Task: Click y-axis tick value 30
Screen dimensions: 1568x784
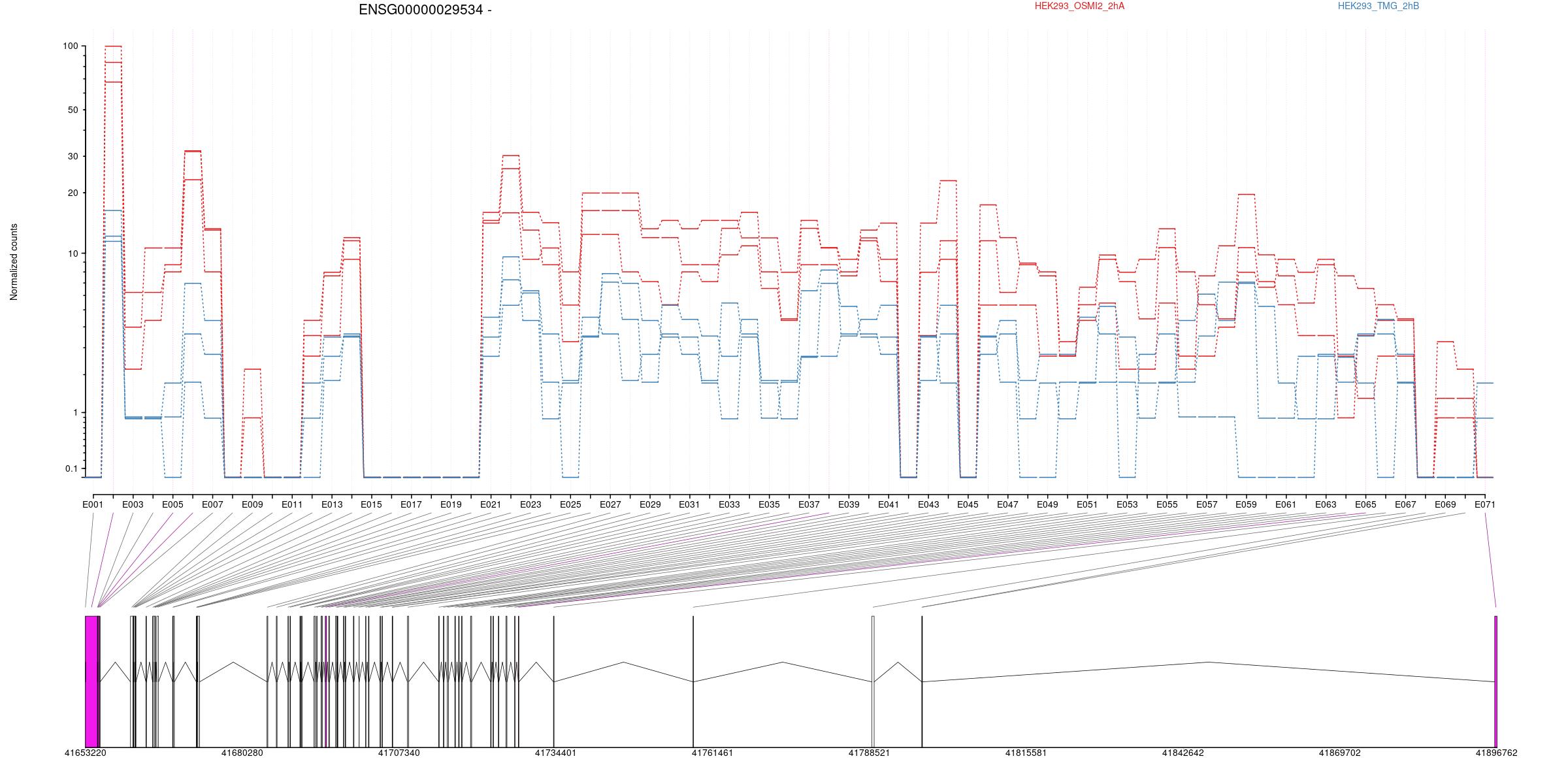Action: 73,156
